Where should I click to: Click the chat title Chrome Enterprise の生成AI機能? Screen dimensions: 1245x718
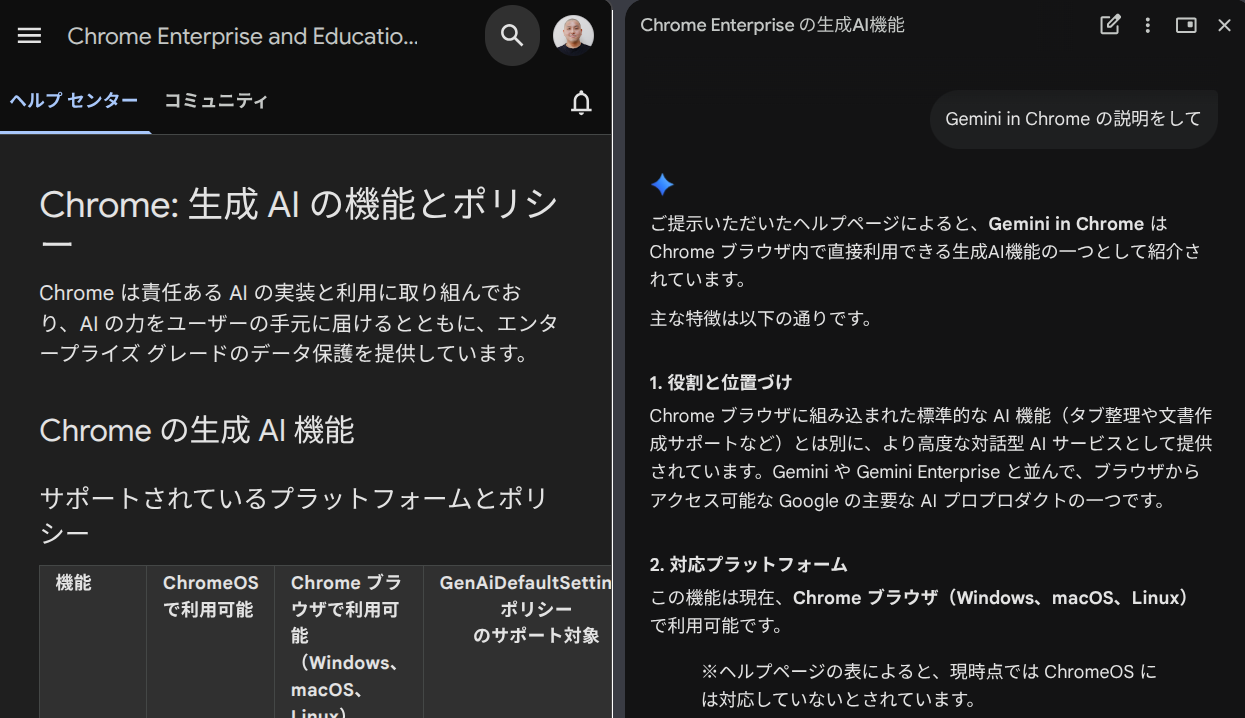pyautogui.click(x=772, y=25)
